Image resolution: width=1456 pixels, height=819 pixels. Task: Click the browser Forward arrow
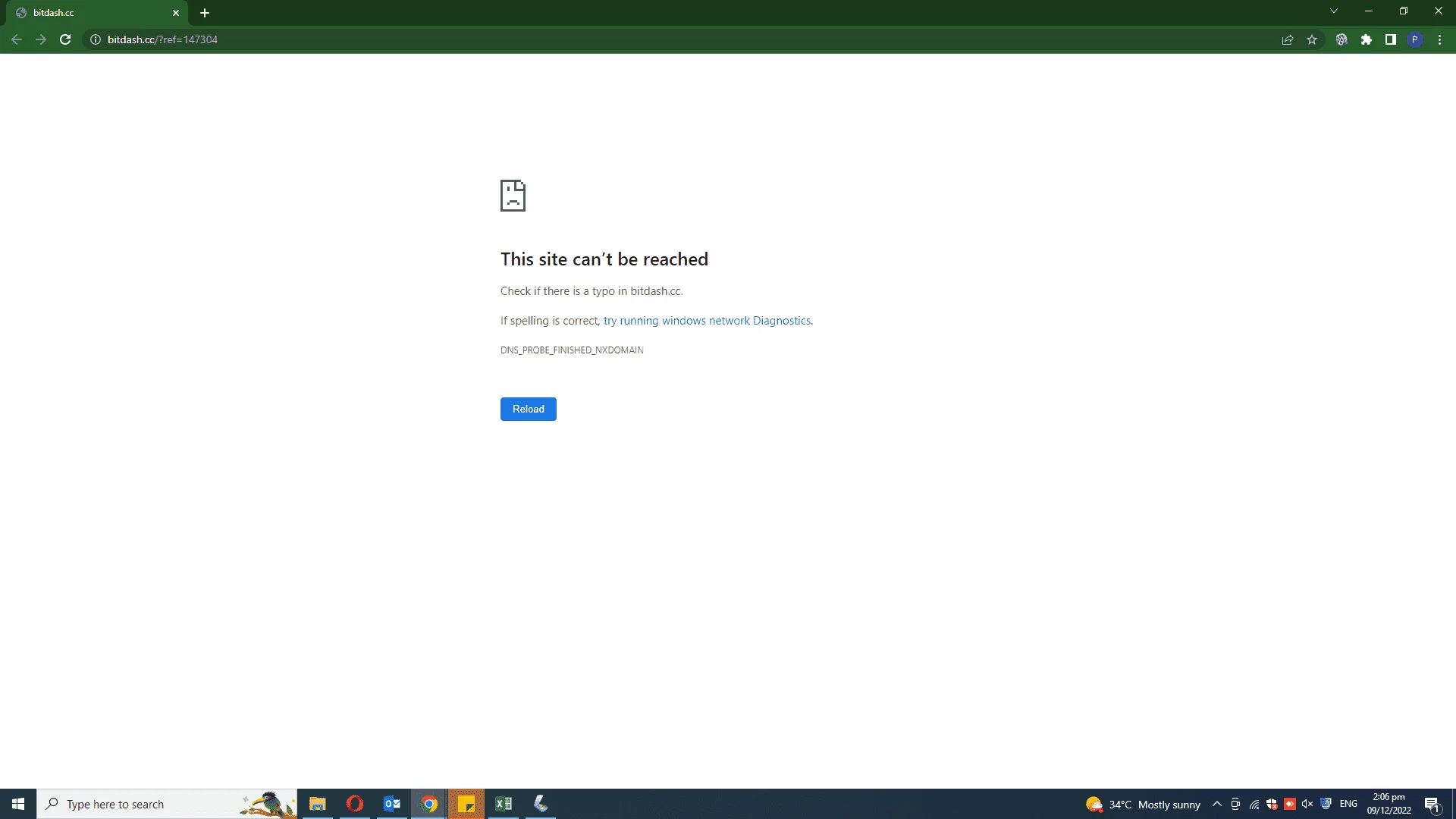[x=41, y=39]
